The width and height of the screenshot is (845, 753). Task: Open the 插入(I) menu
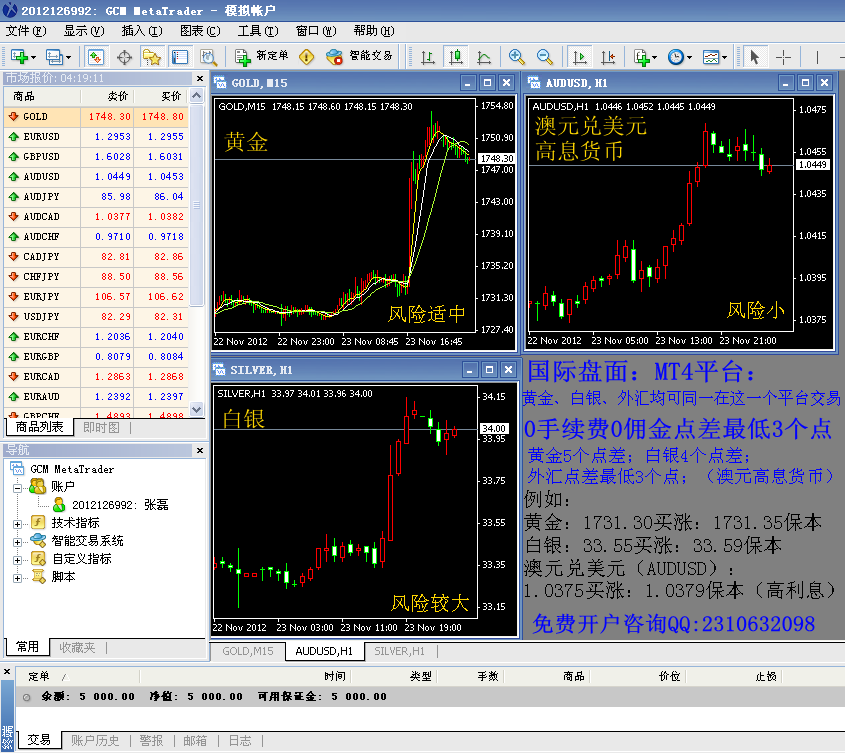click(142, 31)
